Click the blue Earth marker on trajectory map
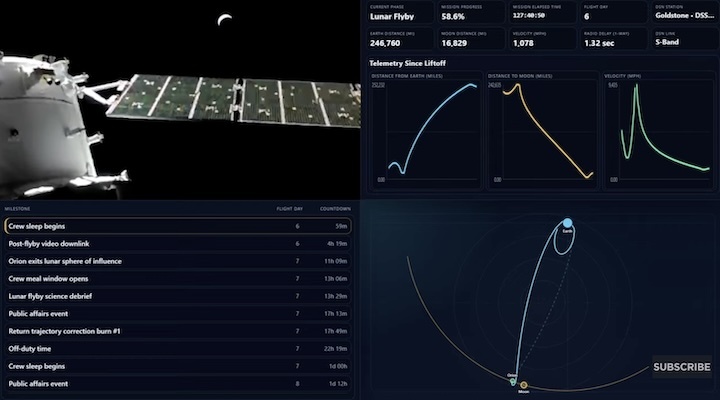This screenshot has width=720, height=400. pyautogui.click(x=568, y=223)
